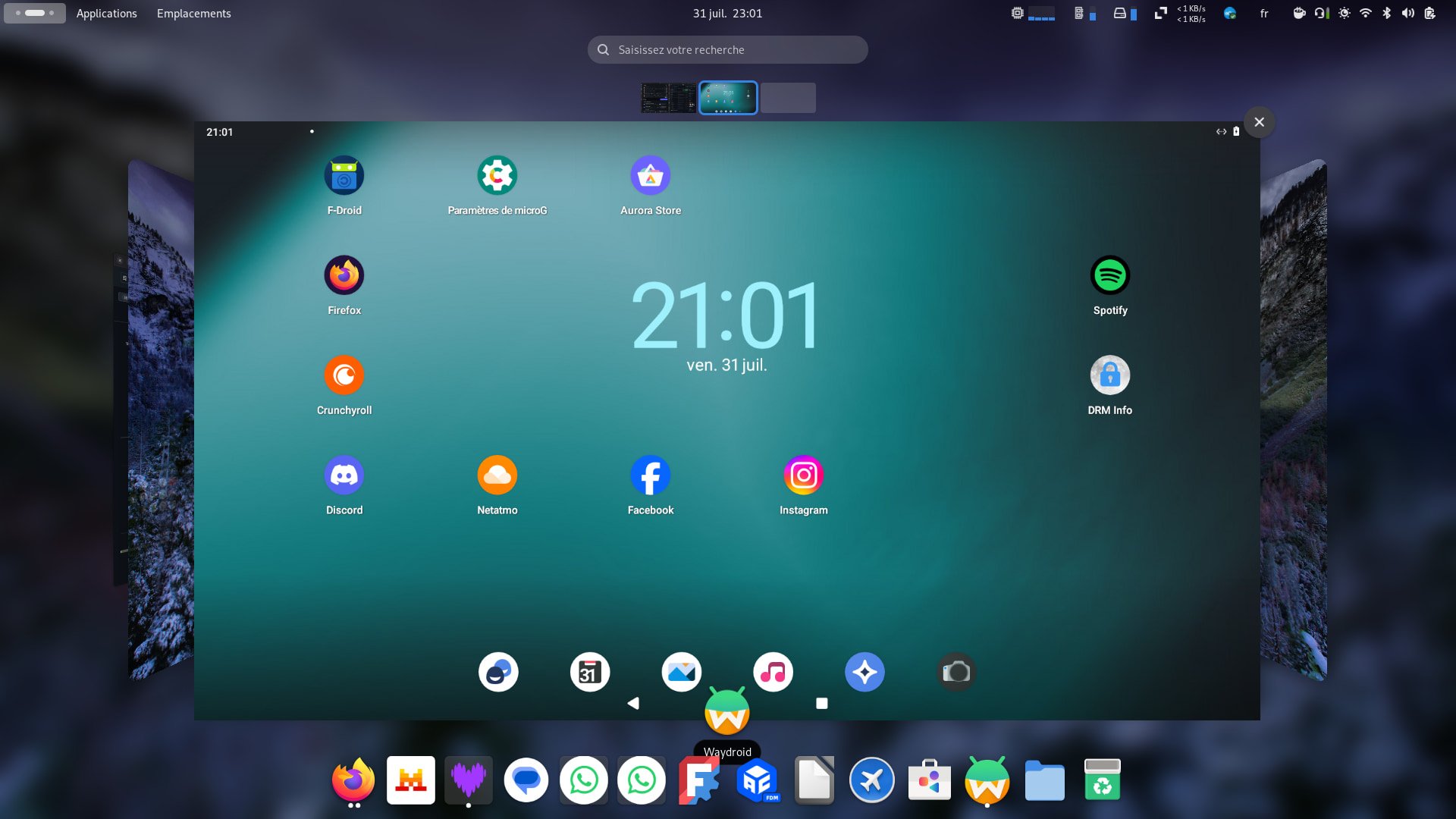Viewport: 1456px width, 819px height.
Task: Open the Bluetooth indicator
Action: [x=1387, y=14]
